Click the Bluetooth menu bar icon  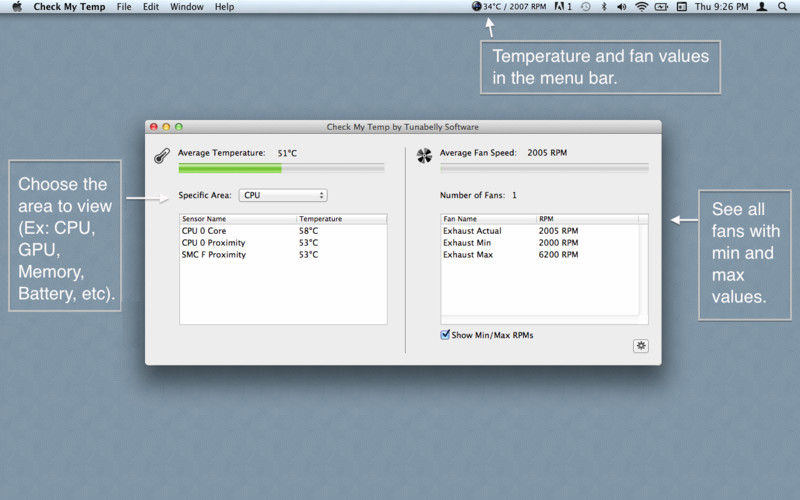tap(603, 7)
